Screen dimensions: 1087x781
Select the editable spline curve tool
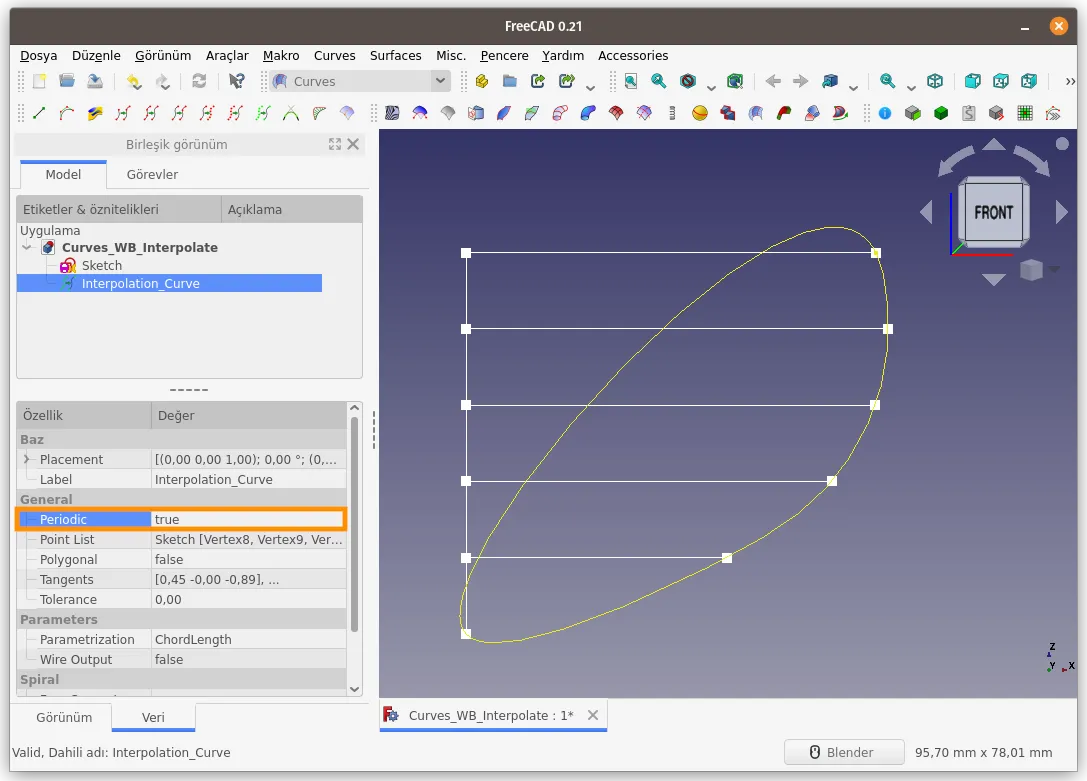pos(67,113)
